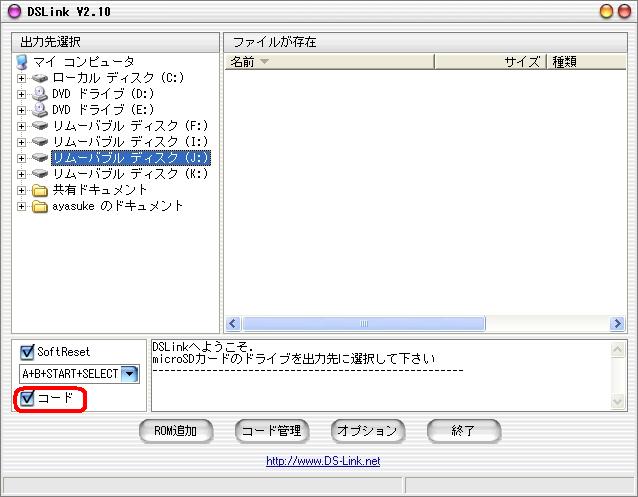Viewport: 638px width, 497px height.
Task: Click the purple DSLink title bar icon
Action: pyautogui.click(x=14, y=11)
